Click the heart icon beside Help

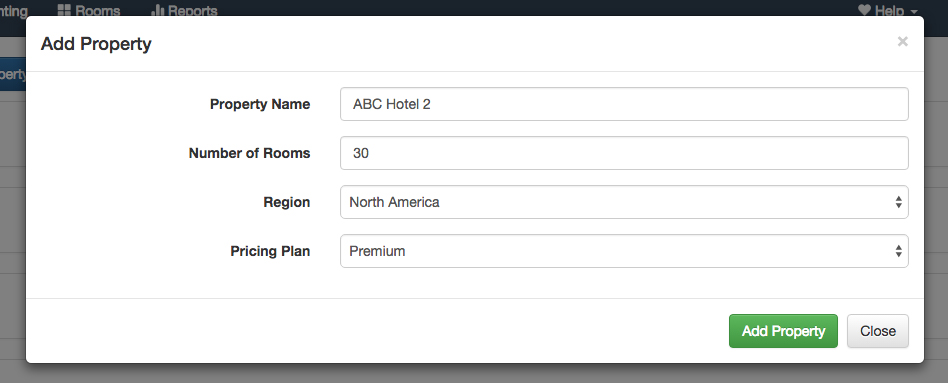coord(865,10)
